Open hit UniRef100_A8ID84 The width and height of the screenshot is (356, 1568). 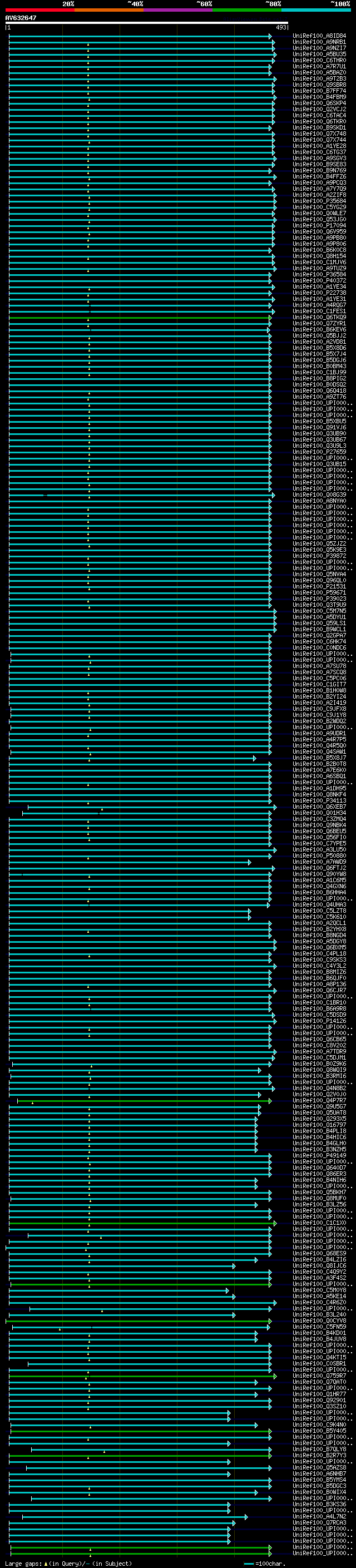tap(319, 36)
